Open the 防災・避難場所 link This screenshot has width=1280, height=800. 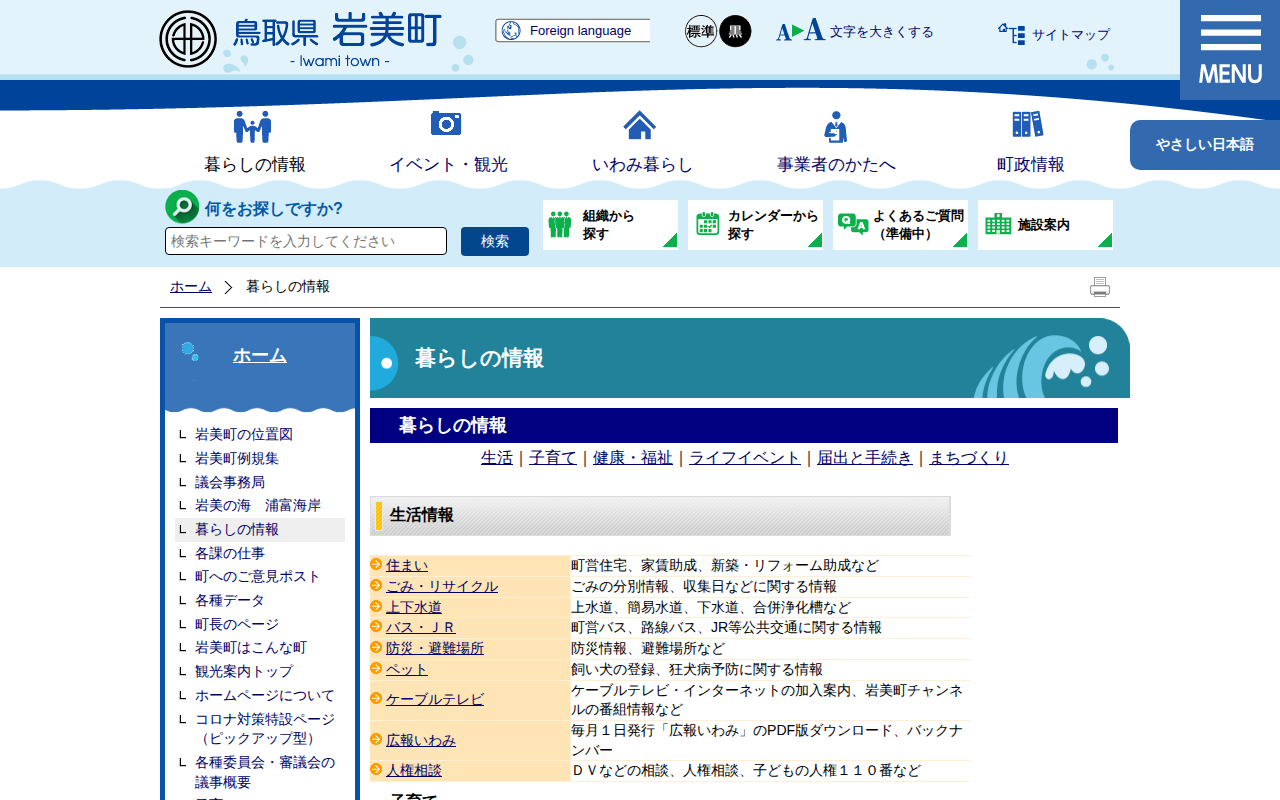(x=435, y=648)
